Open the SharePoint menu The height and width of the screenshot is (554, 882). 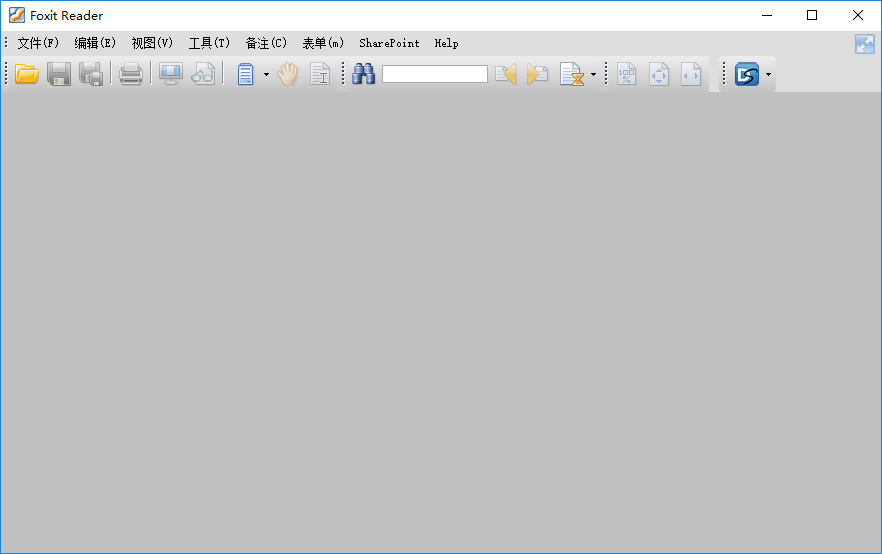tap(389, 43)
